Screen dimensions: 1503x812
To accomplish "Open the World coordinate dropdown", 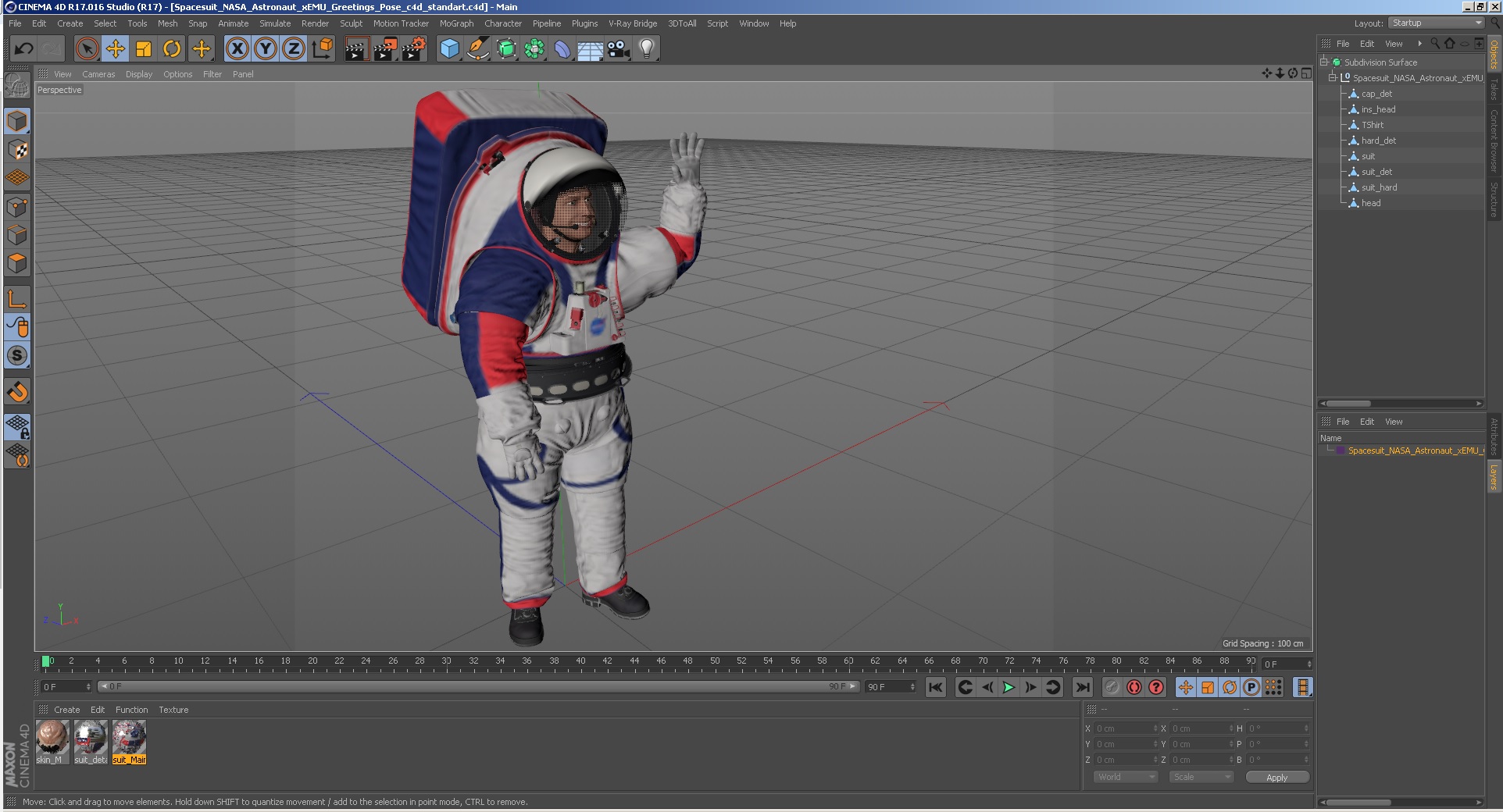I will 1125,777.
